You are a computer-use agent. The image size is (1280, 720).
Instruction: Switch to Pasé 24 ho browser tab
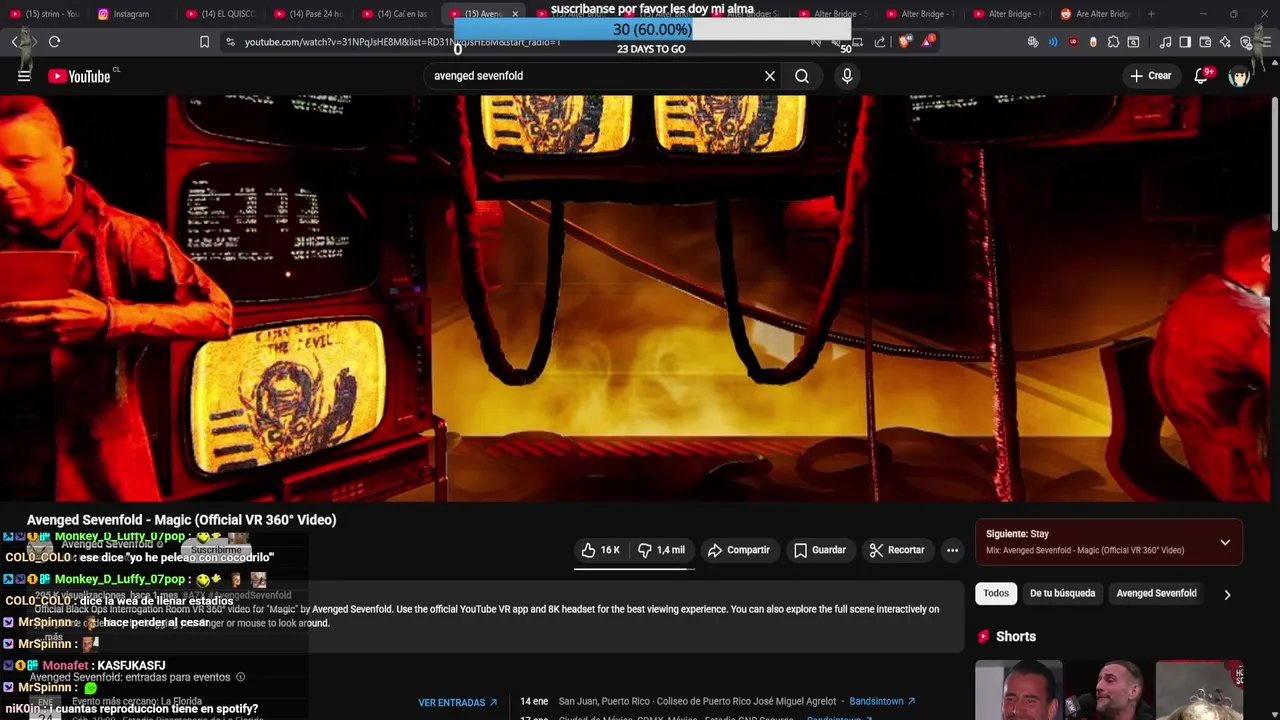pos(308,14)
